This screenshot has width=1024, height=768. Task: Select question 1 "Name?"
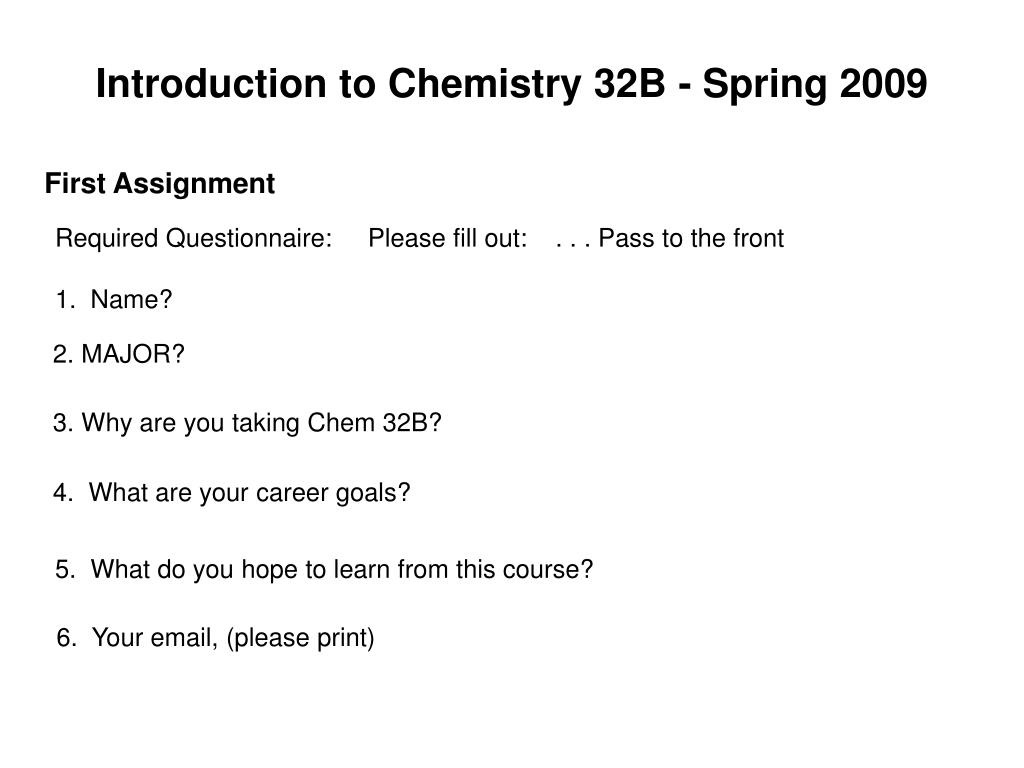pyautogui.click(x=114, y=299)
